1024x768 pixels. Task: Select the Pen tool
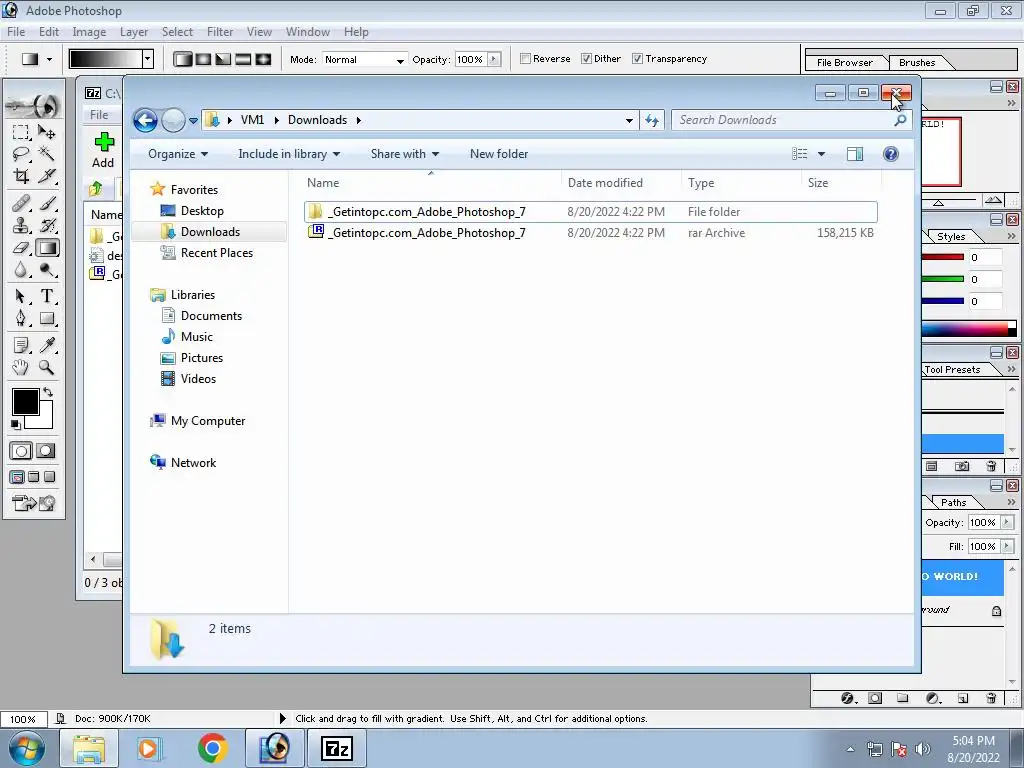21,318
